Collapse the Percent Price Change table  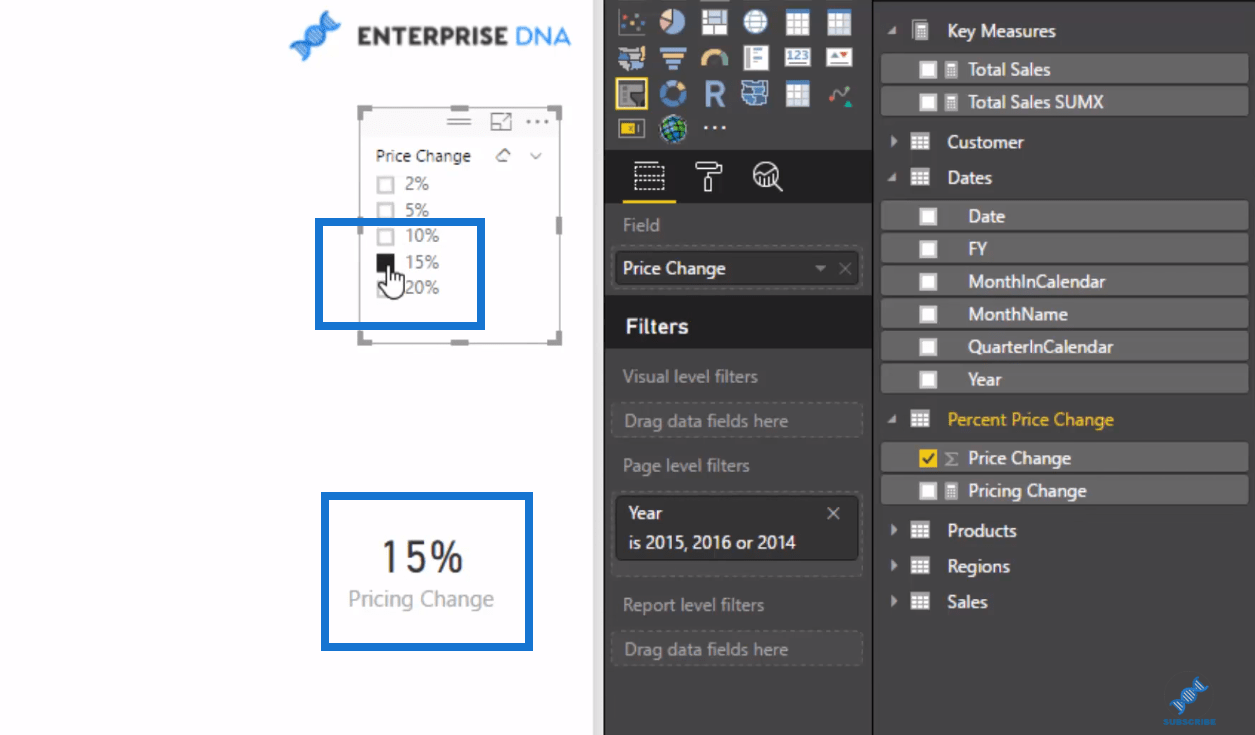[x=892, y=420]
